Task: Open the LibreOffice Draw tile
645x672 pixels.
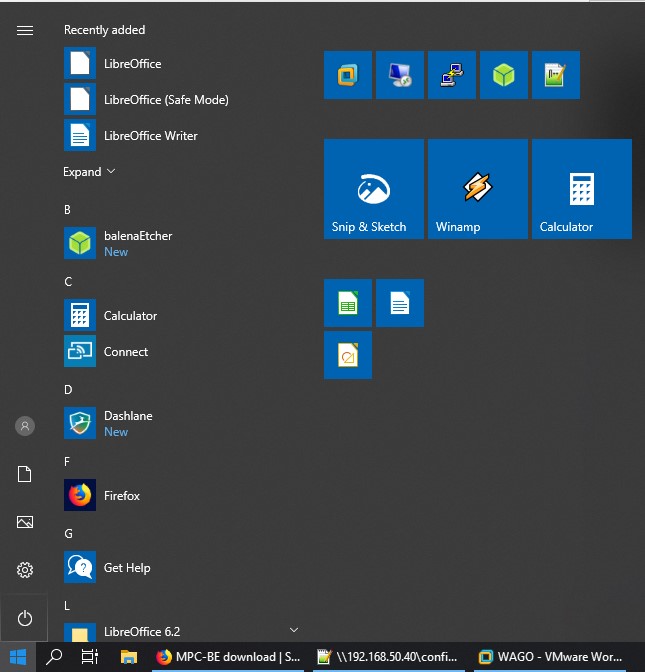Action: [x=348, y=355]
